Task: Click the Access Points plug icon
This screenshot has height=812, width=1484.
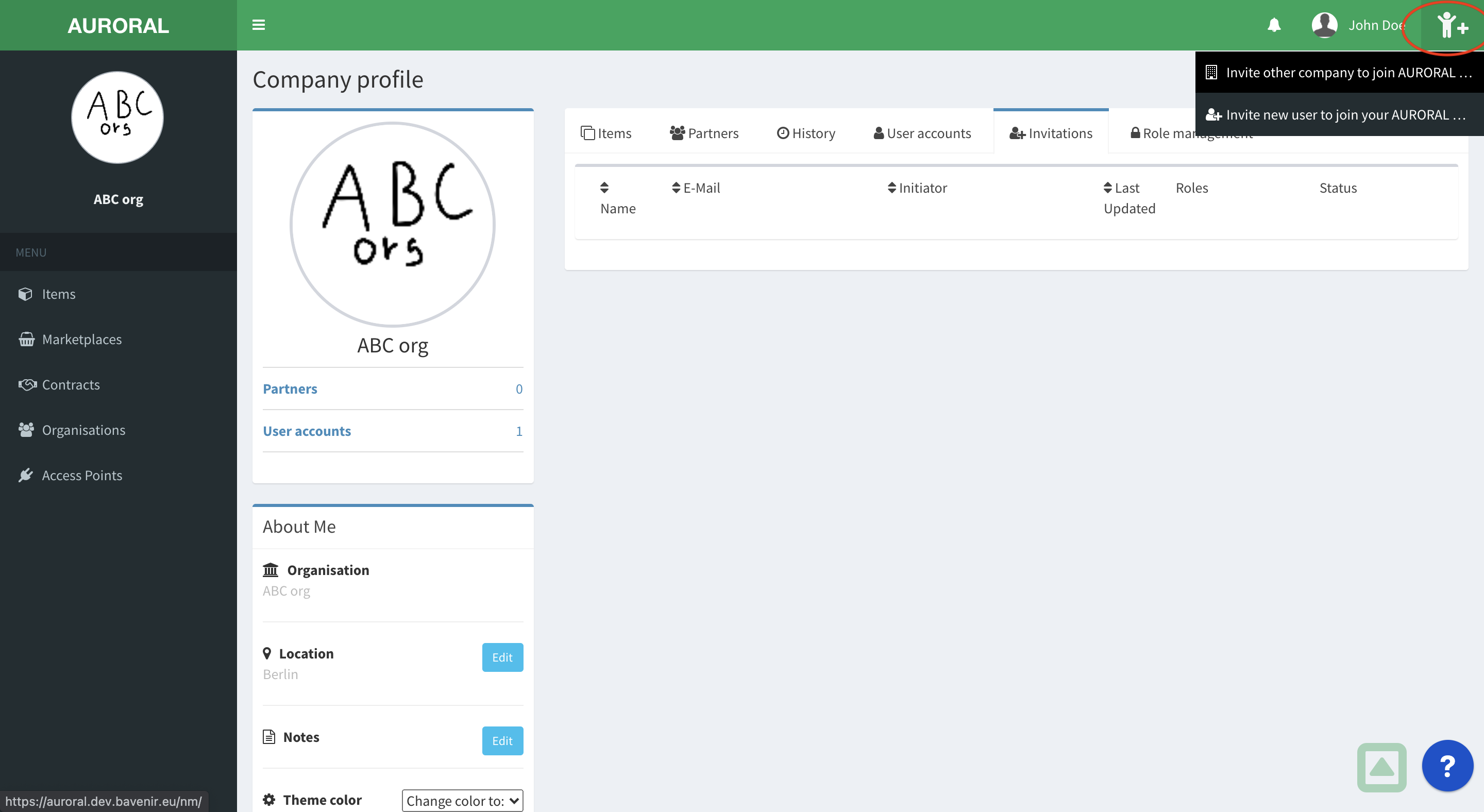Action: coord(25,475)
